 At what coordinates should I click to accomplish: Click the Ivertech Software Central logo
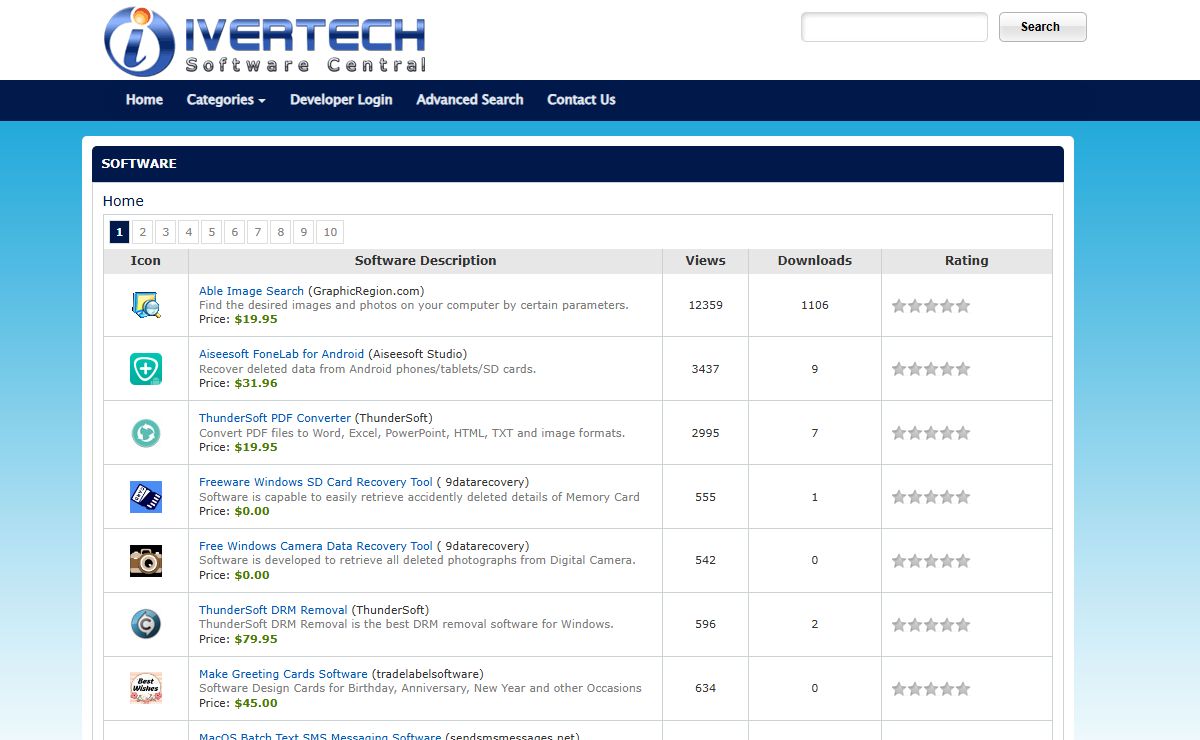pos(265,41)
